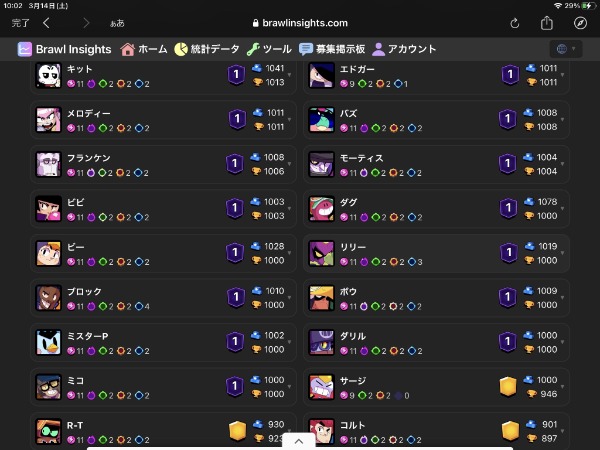Click the gold rank badge for サージ
The height and width of the screenshot is (450, 600).
508,386
